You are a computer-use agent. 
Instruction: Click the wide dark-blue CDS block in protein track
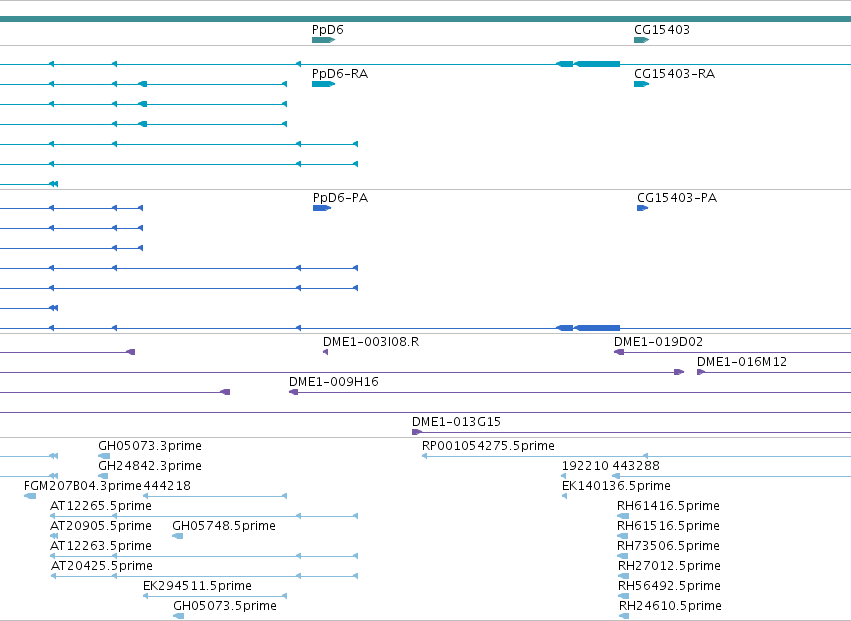click(x=597, y=328)
